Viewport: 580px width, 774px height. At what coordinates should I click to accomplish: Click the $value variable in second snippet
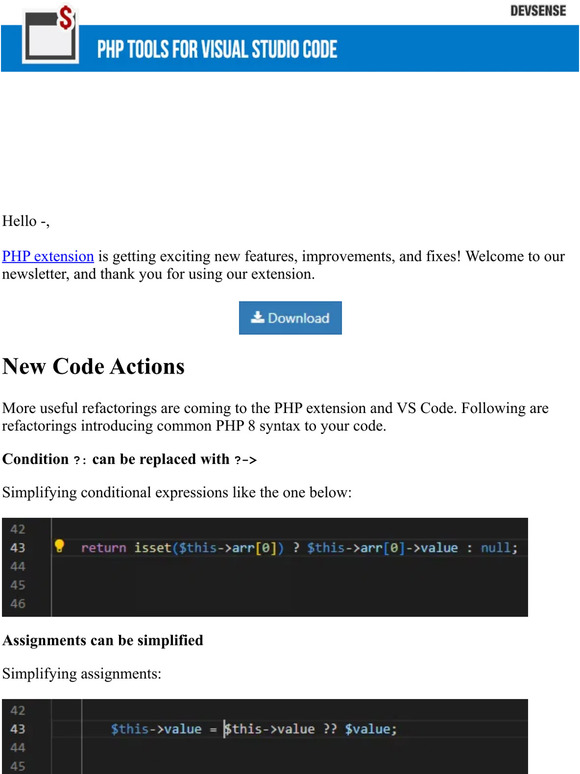[x=368, y=729]
